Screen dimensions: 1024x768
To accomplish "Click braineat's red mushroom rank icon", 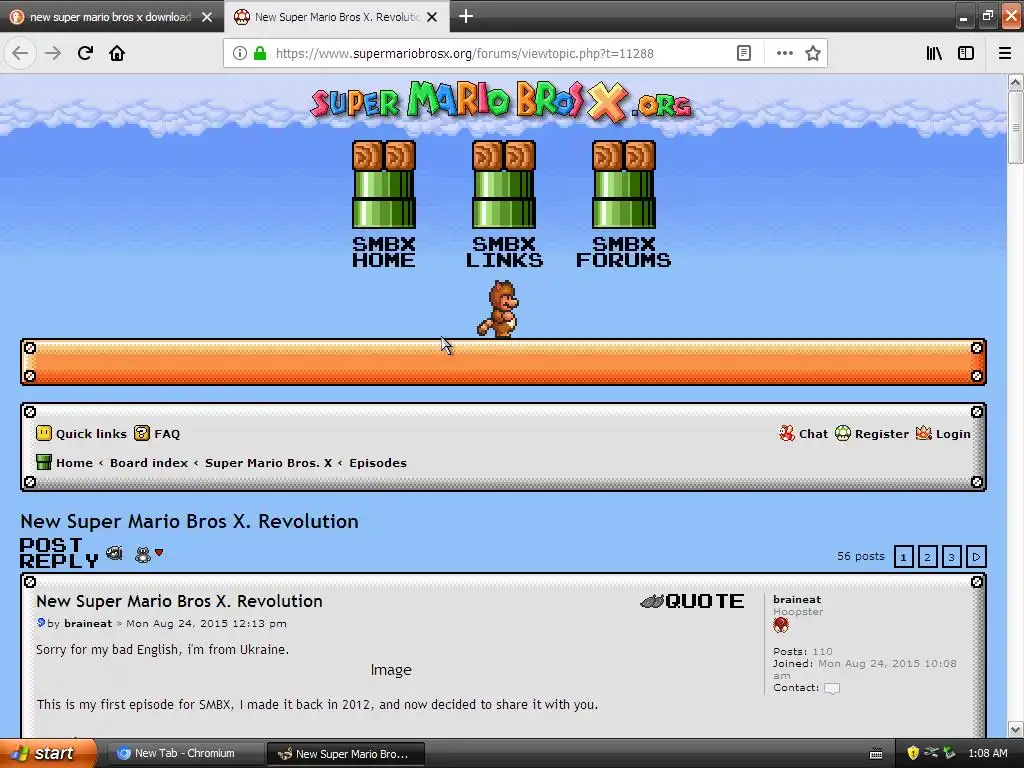I will pyautogui.click(x=781, y=626).
